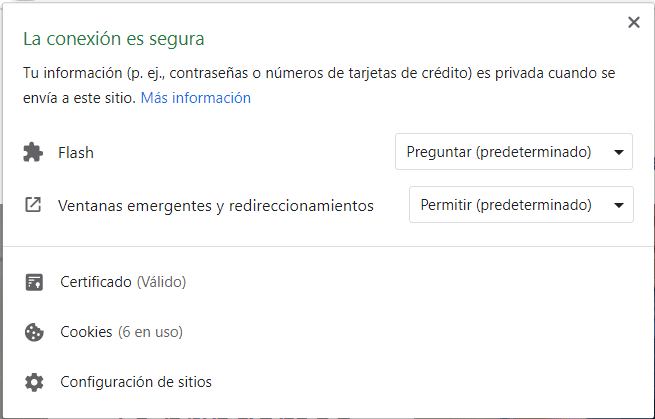655x419 pixels.
Task: Open the 'Más información' link
Action: tap(195, 98)
